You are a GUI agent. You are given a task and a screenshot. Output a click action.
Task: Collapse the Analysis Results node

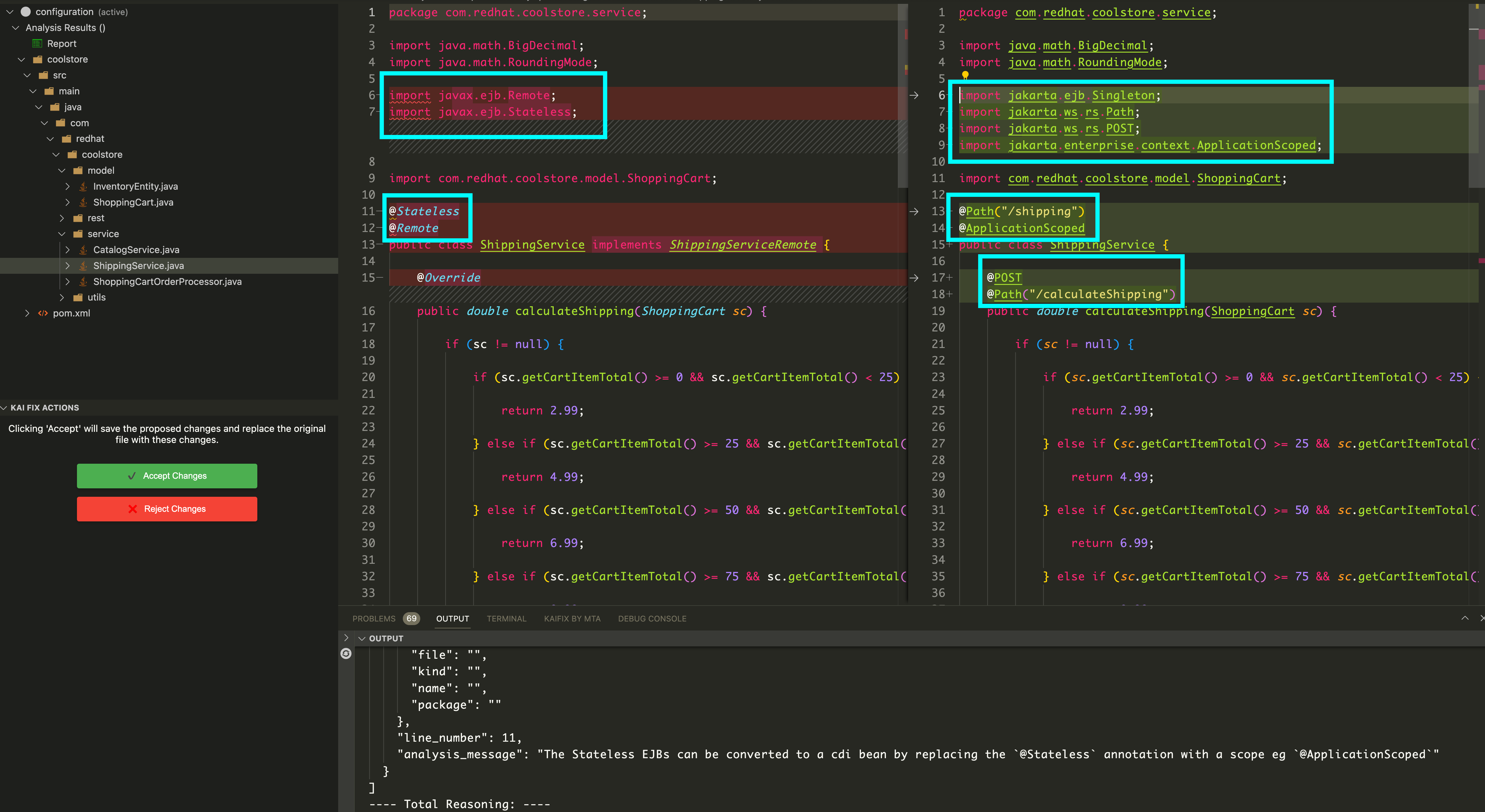pos(16,28)
